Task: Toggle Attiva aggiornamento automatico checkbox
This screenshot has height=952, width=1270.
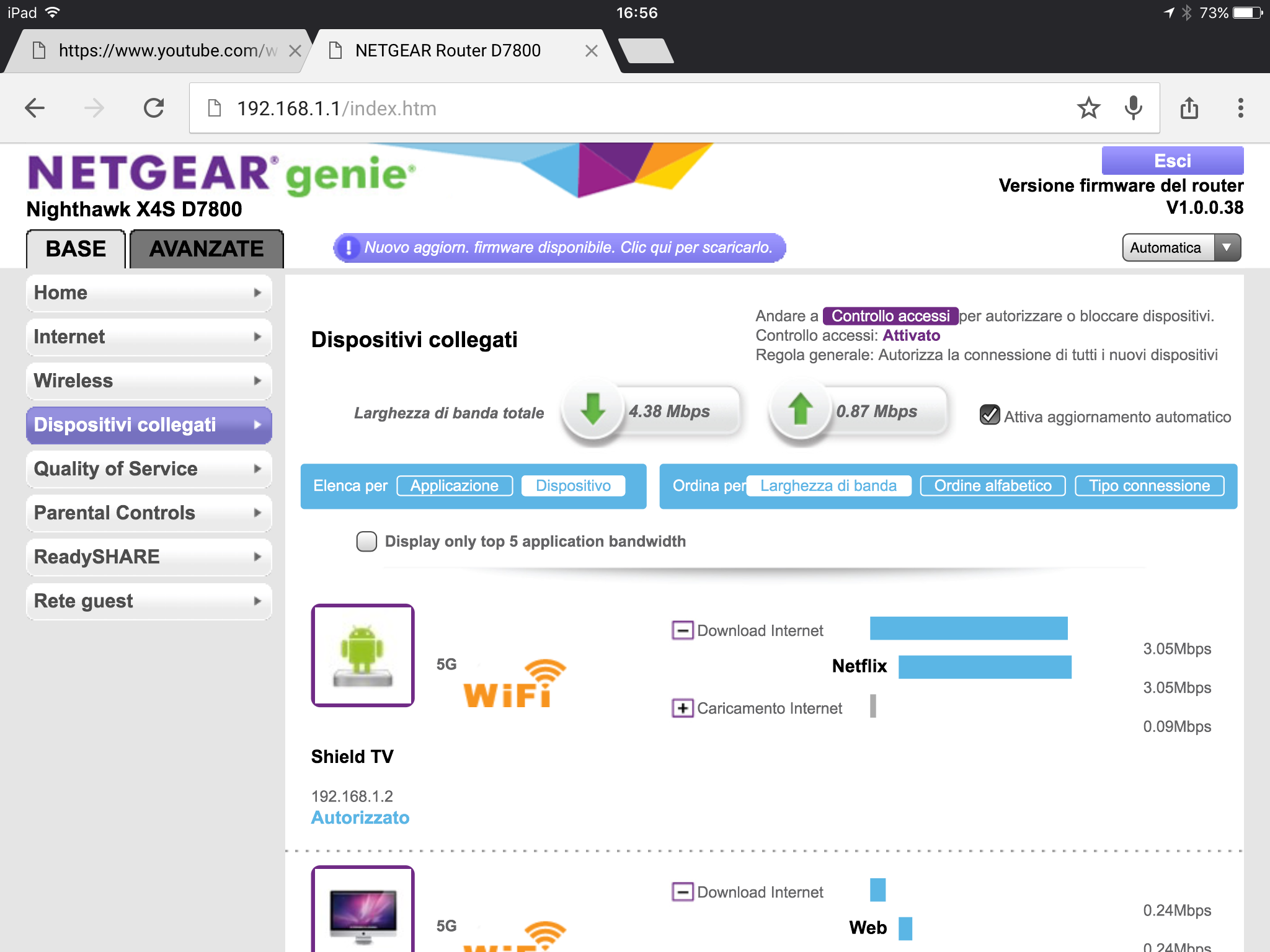Action: (x=990, y=415)
